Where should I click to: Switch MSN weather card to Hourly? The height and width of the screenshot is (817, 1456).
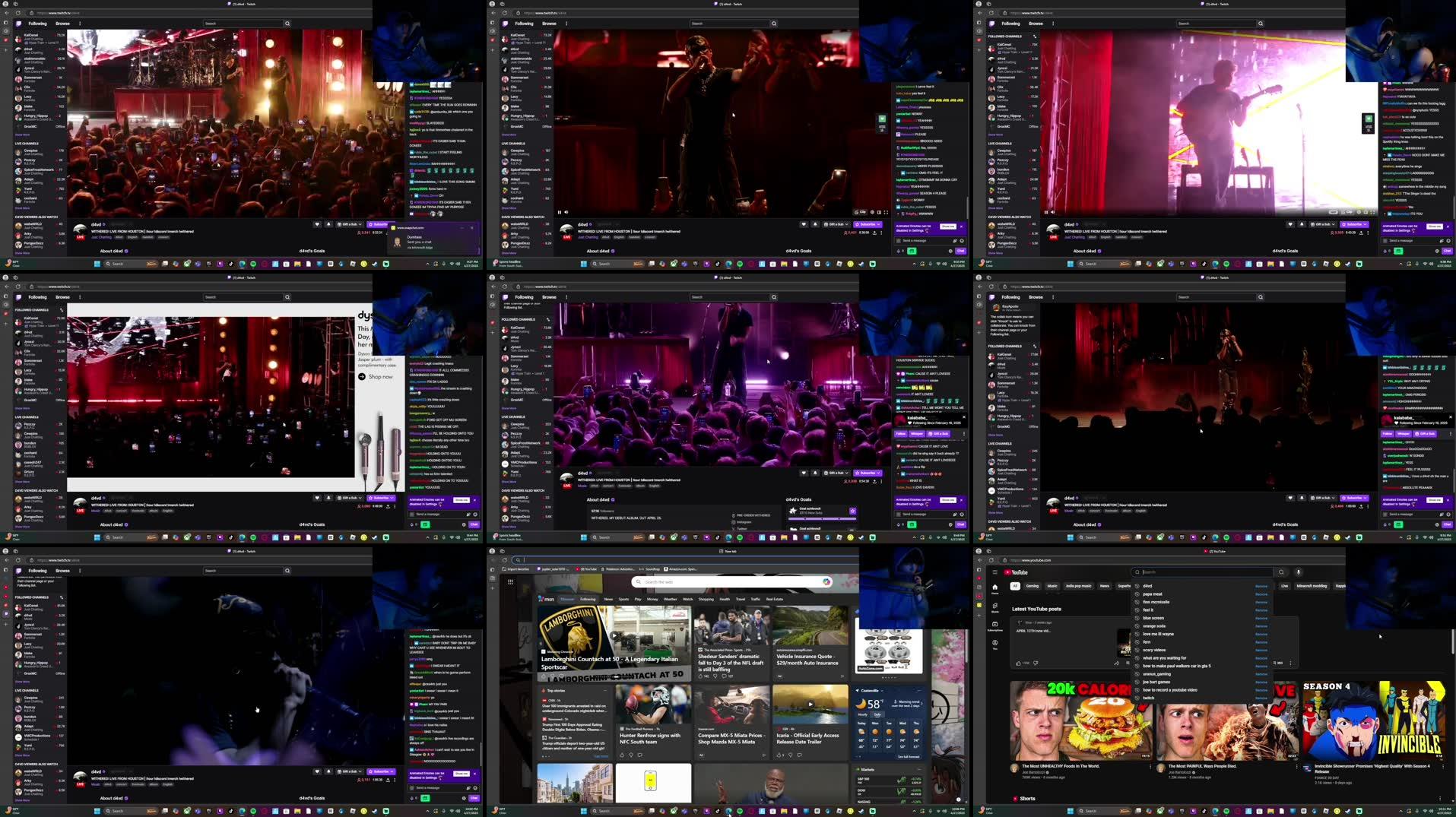click(863, 714)
